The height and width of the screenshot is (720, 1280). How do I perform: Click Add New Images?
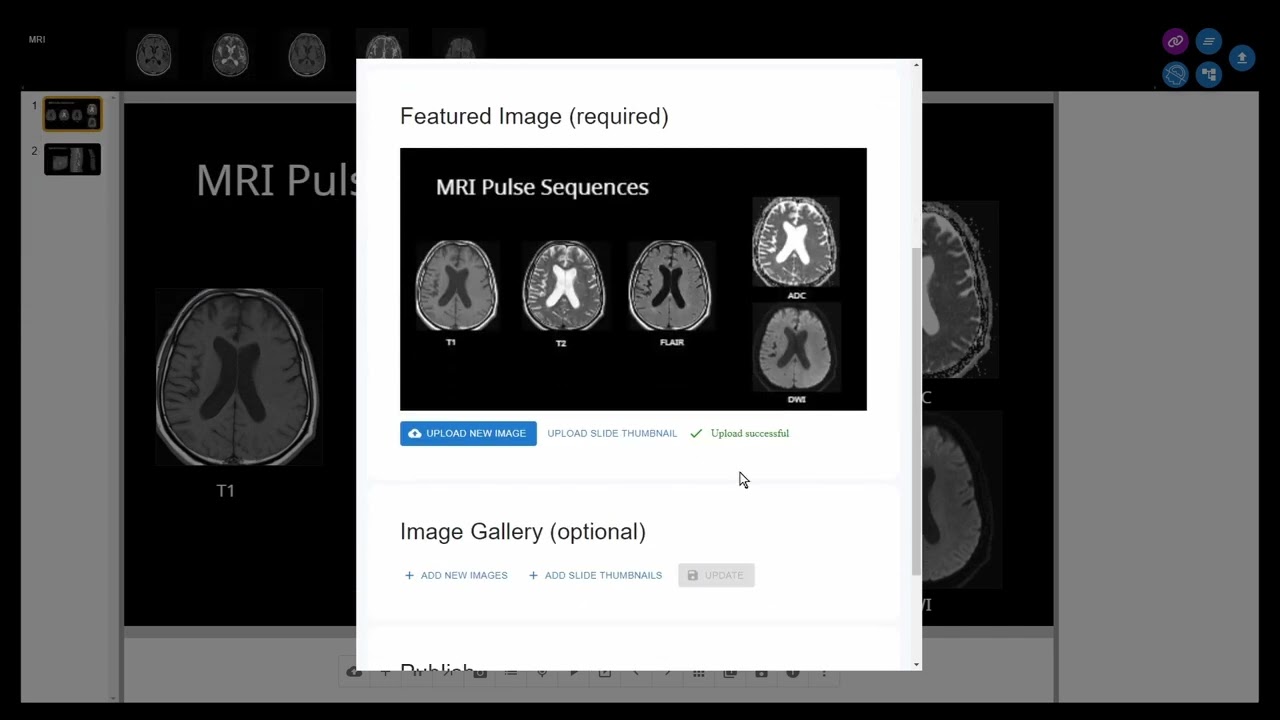pyautogui.click(x=456, y=575)
